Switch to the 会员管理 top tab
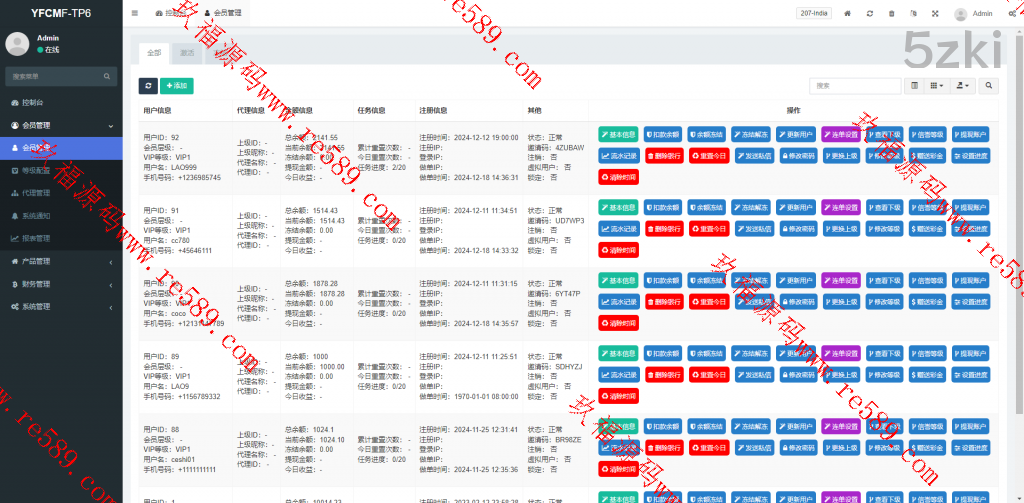Image resolution: width=1024 pixels, height=503 pixels. coord(223,13)
